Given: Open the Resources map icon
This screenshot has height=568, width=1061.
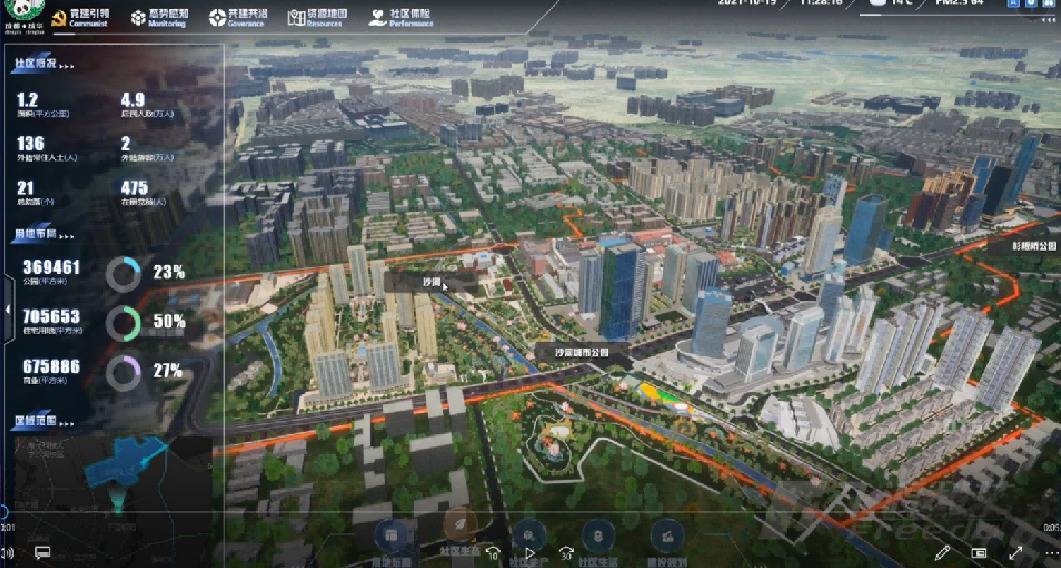Looking at the screenshot, I should 296,18.
